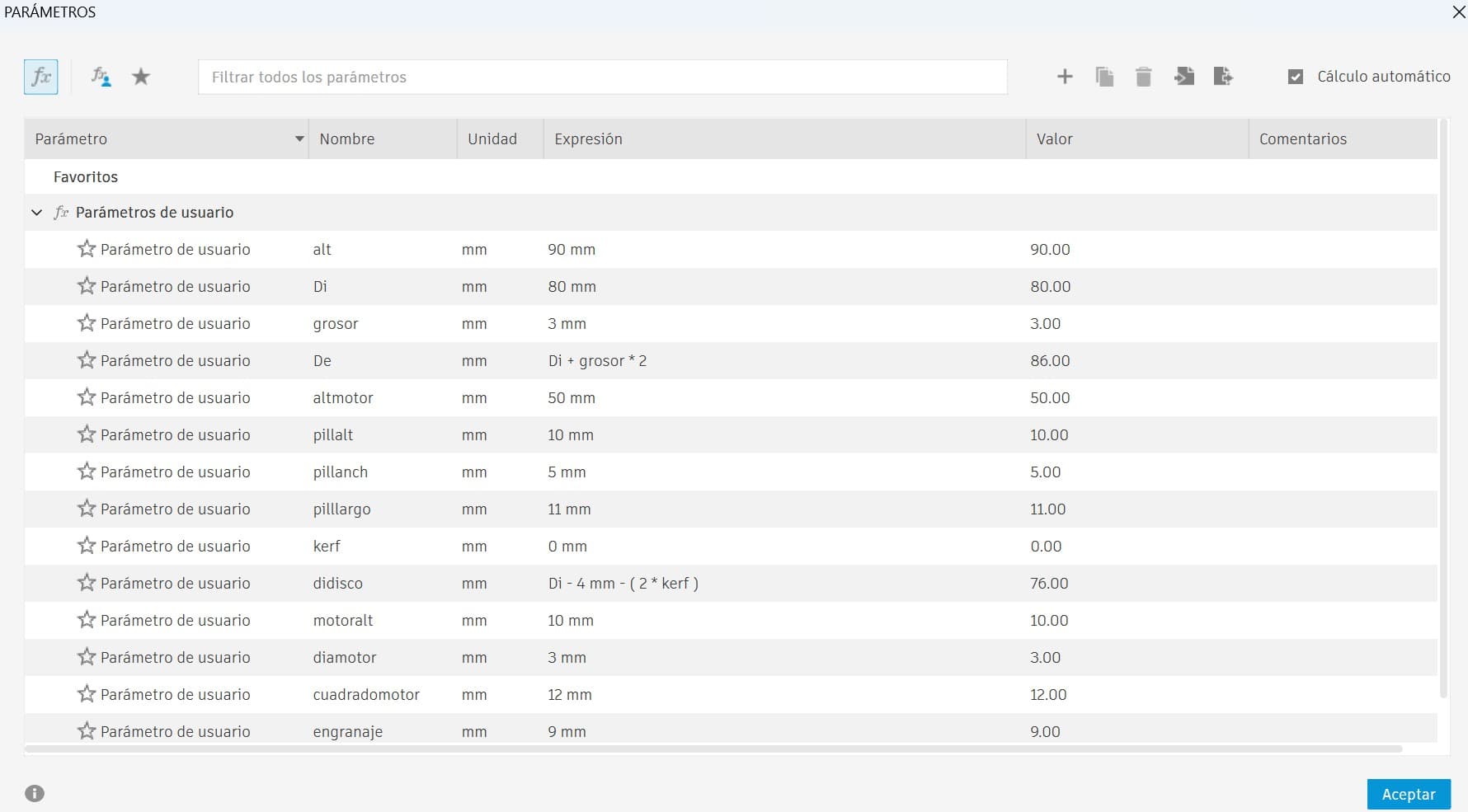1468x812 pixels.
Task: Select the Nombre column header
Action: (347, 138)
